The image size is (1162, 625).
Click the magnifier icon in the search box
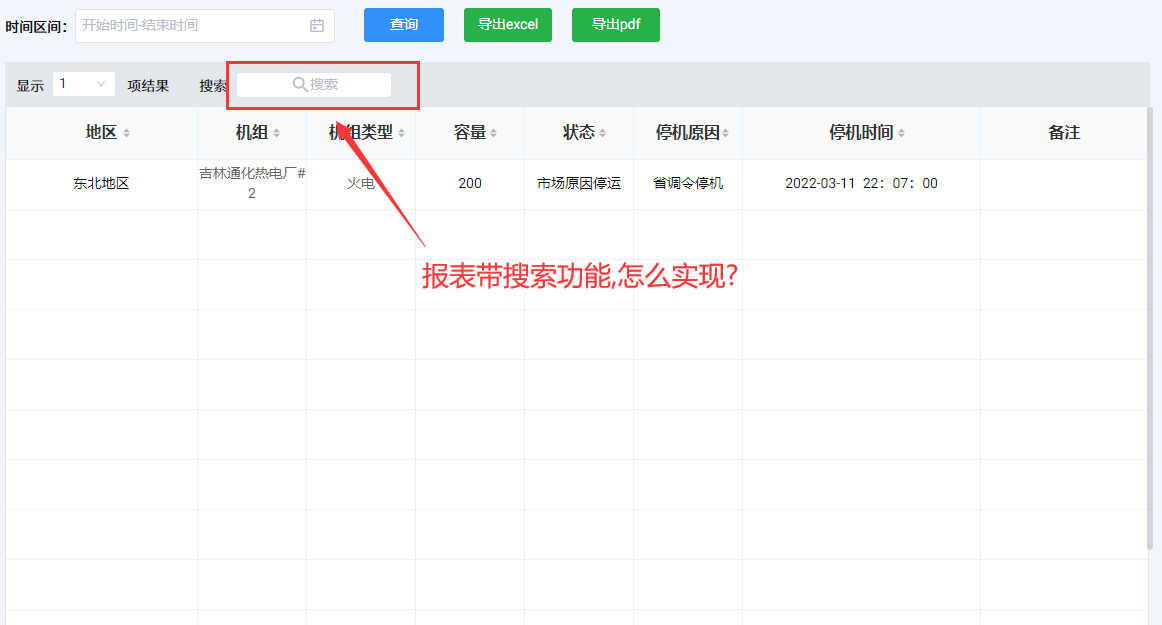click(299, 85)
